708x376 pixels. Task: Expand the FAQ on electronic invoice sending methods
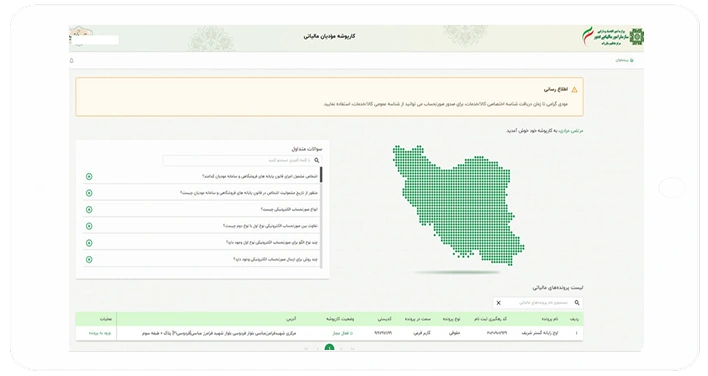(89, 260)
